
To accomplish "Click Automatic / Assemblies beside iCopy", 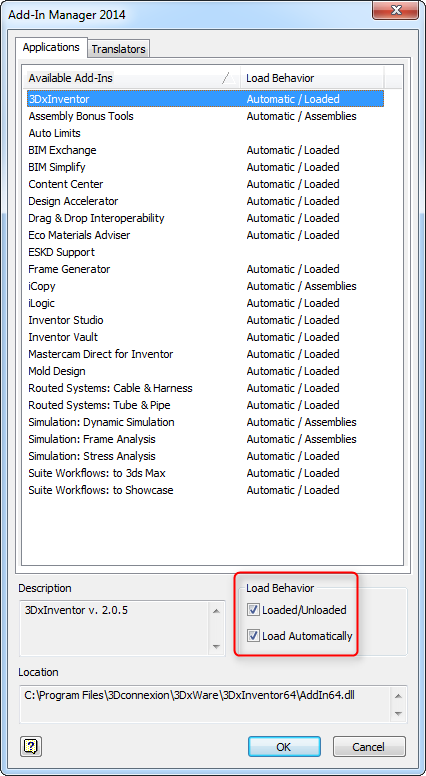I will (x=301, y=286).
